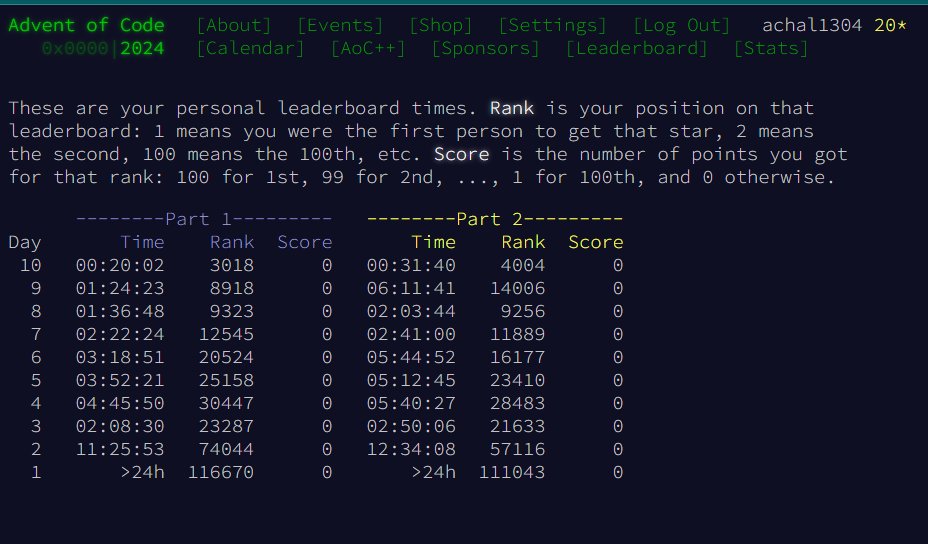Click the time 02:08:30
Viewport: 928px width, 544px height.
(x=120, y=427)
